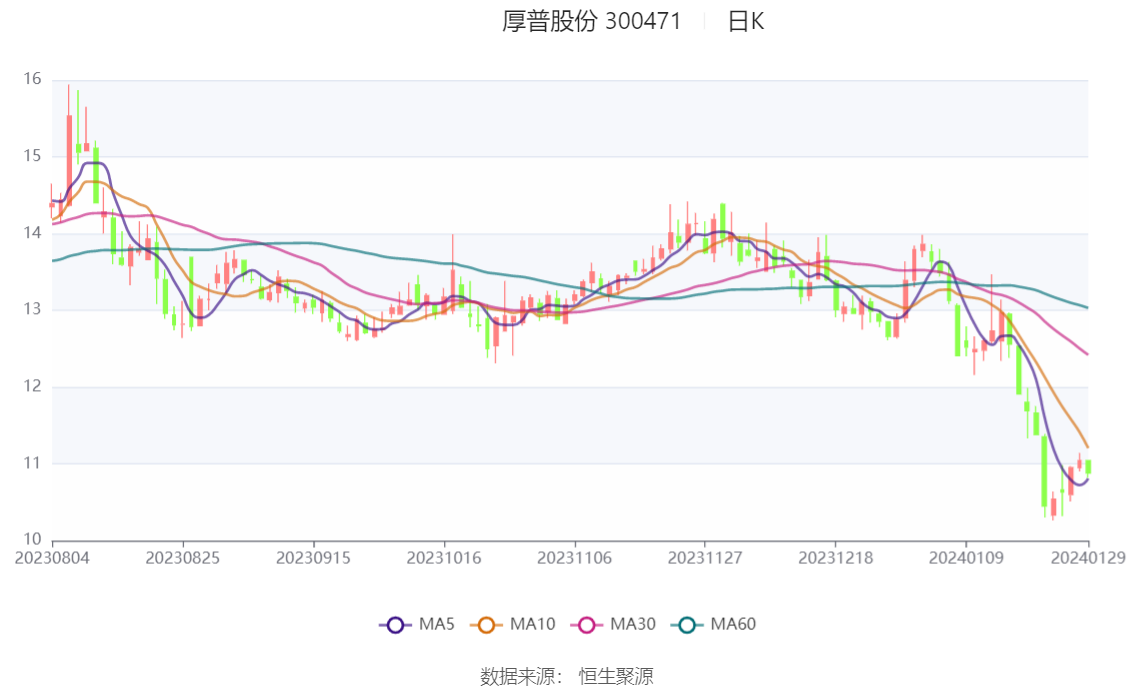
Task: Click y-axis value label 13
Action: coord(32,309)
